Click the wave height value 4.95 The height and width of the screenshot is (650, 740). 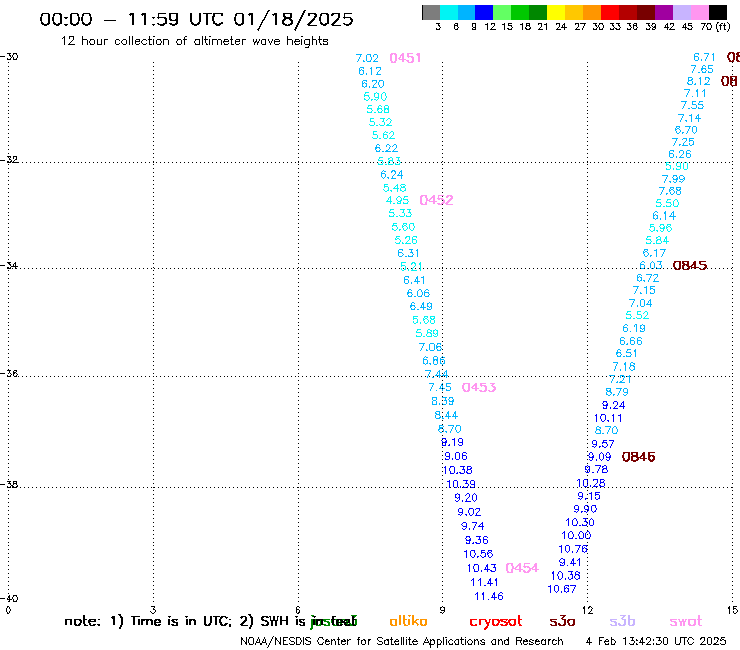tap(397, 200)
